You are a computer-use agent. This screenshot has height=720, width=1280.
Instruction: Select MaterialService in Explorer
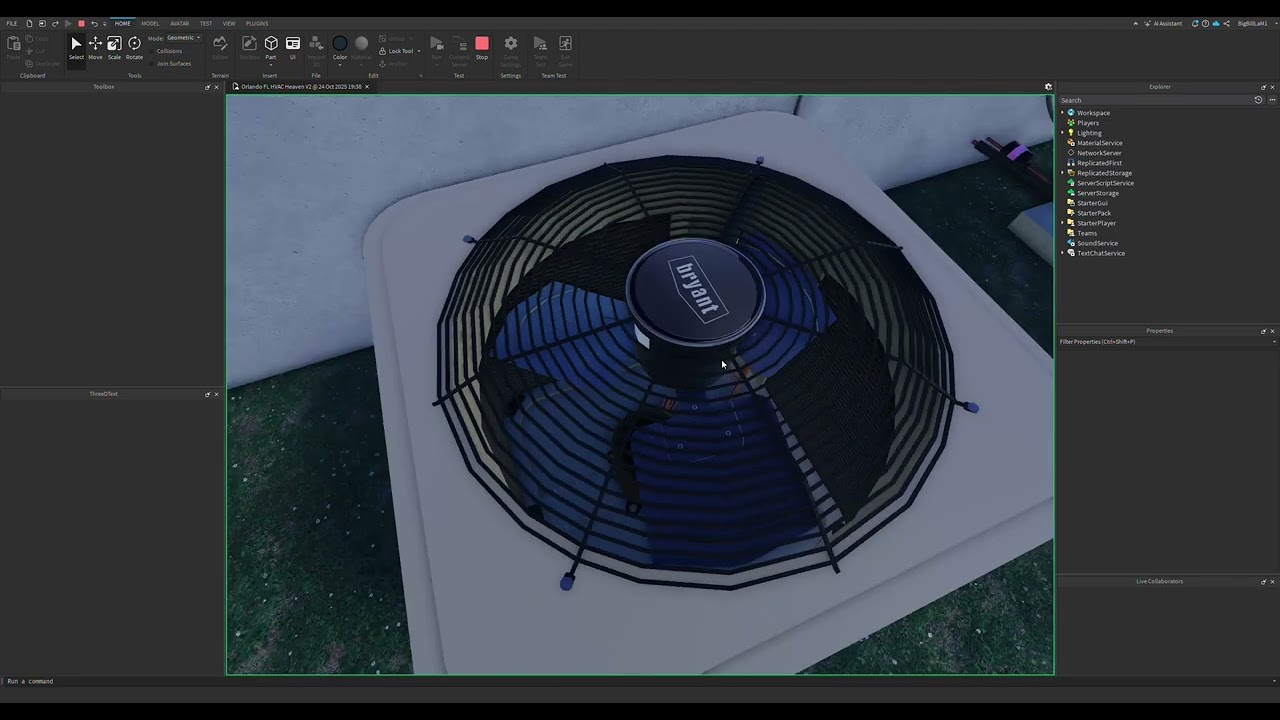coord(1099,143)
